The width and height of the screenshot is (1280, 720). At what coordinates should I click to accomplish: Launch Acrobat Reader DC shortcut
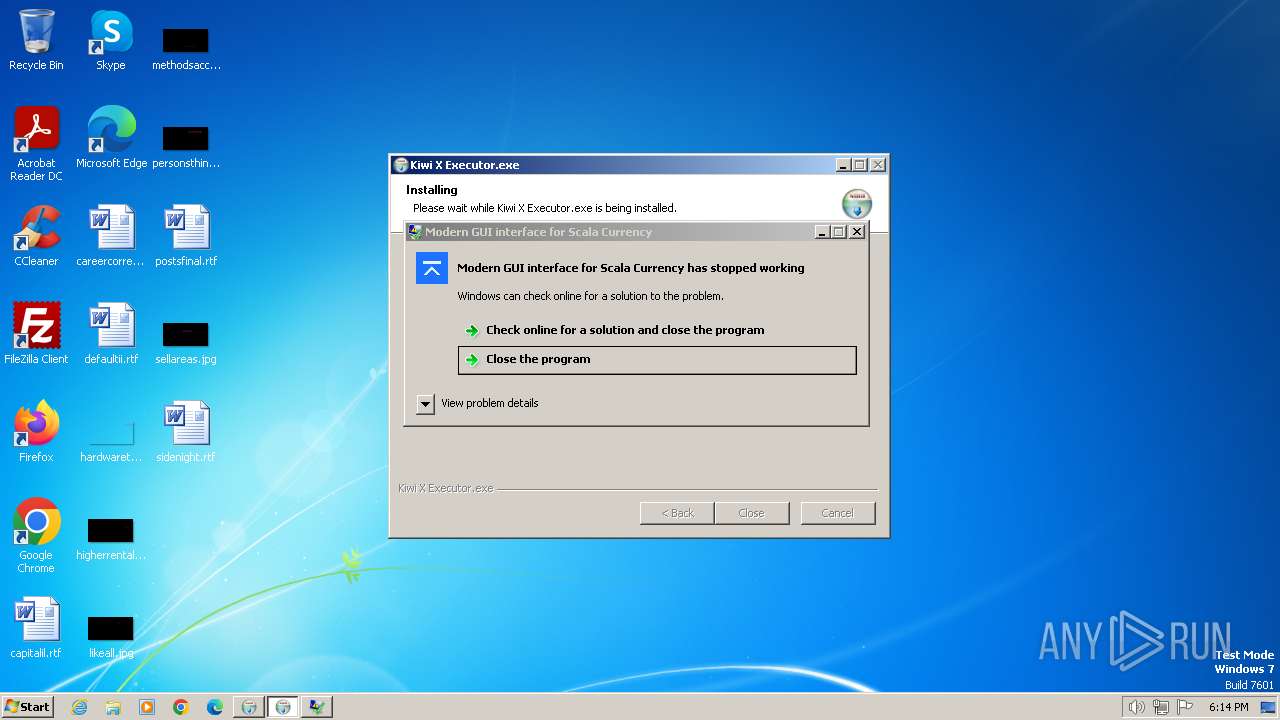(36, 144)
